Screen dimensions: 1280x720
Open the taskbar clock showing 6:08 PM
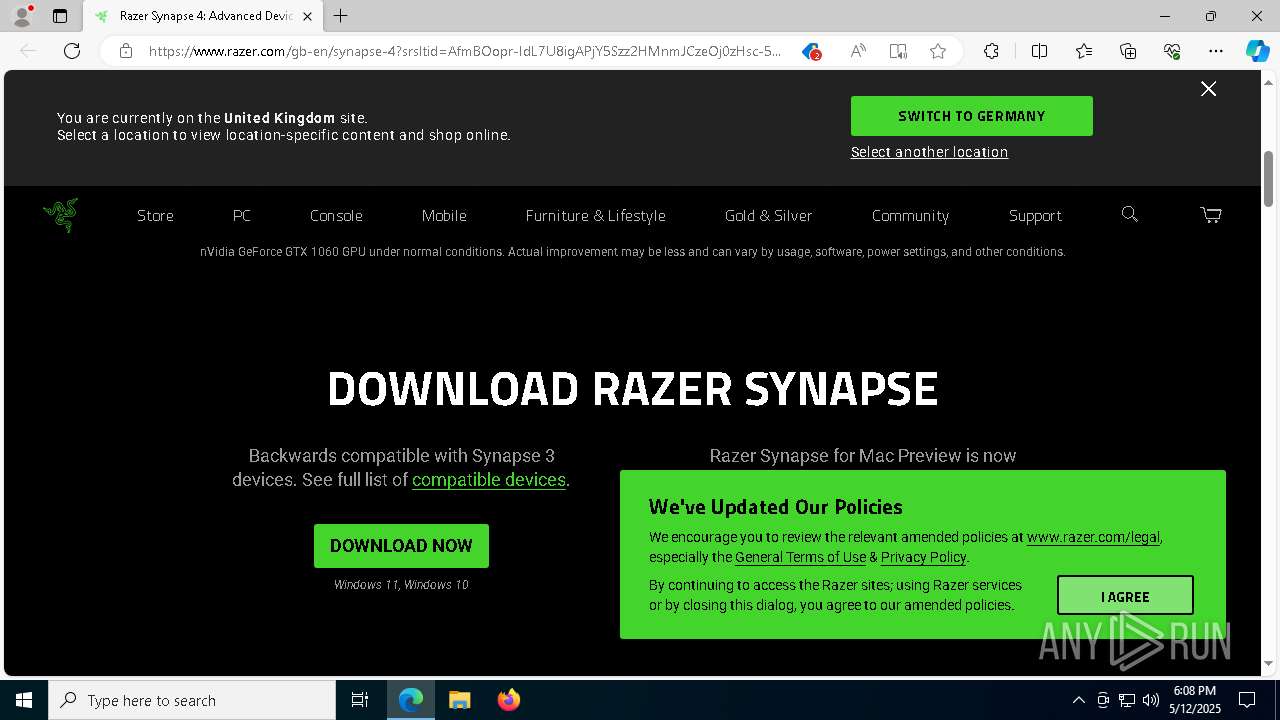click(1195, 700)
